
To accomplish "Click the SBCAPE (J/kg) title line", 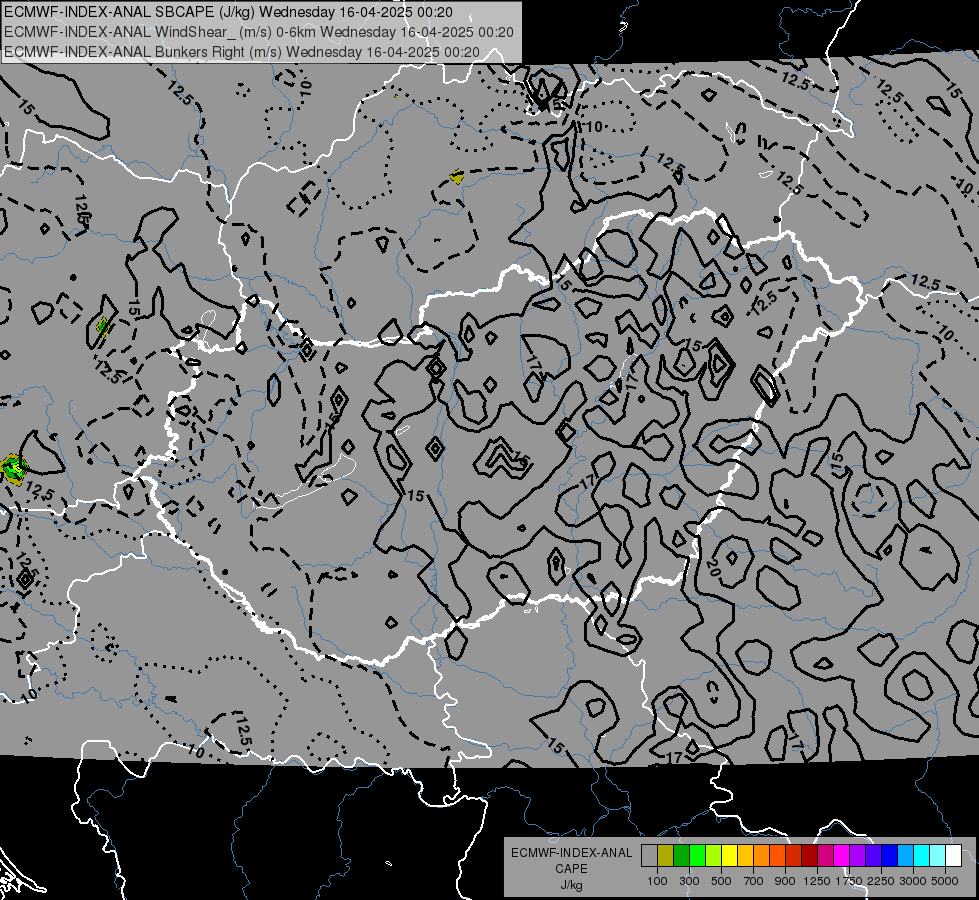I will [229, 12].
